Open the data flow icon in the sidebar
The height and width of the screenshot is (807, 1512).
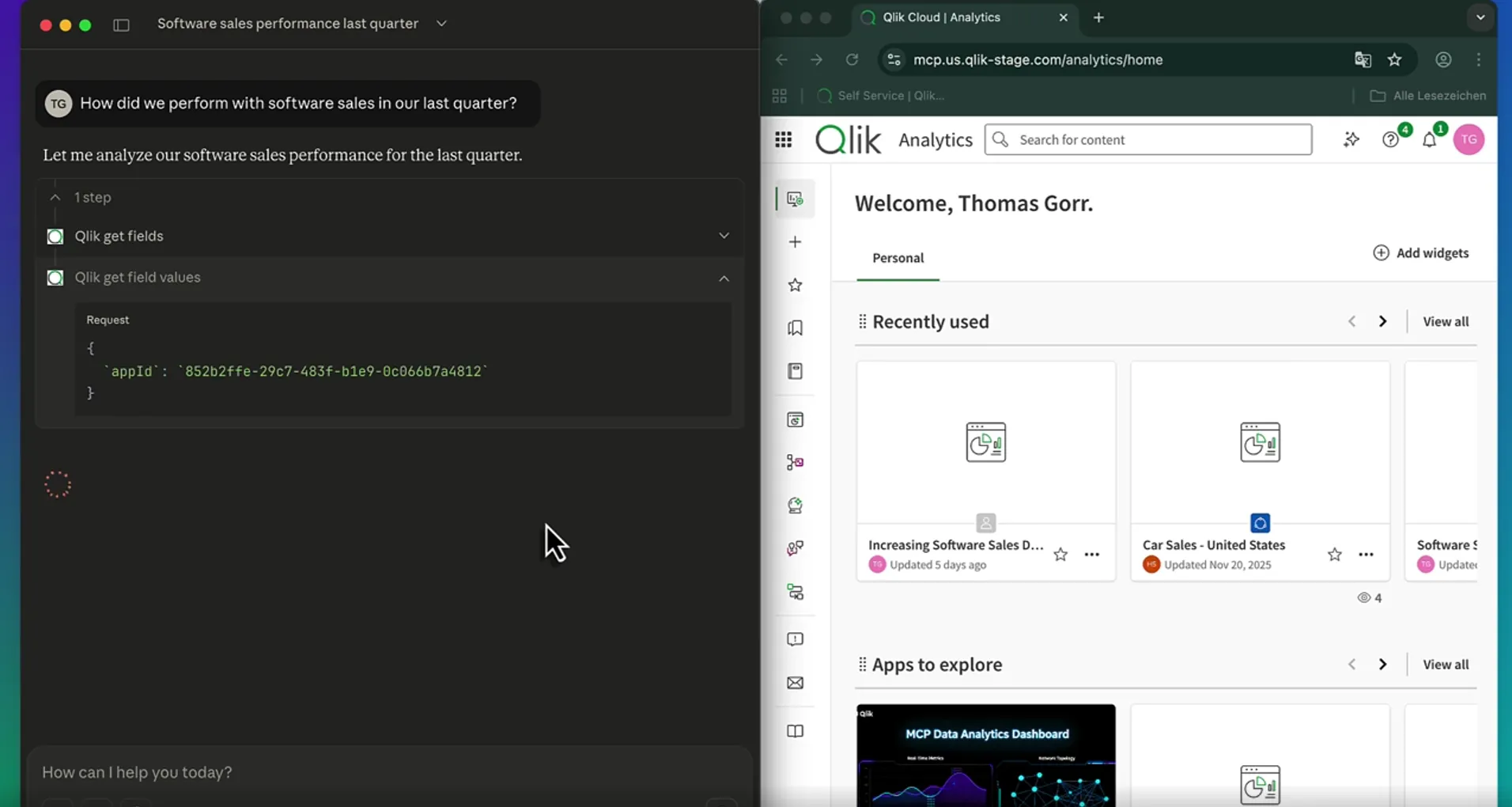[x=796, y=592]
